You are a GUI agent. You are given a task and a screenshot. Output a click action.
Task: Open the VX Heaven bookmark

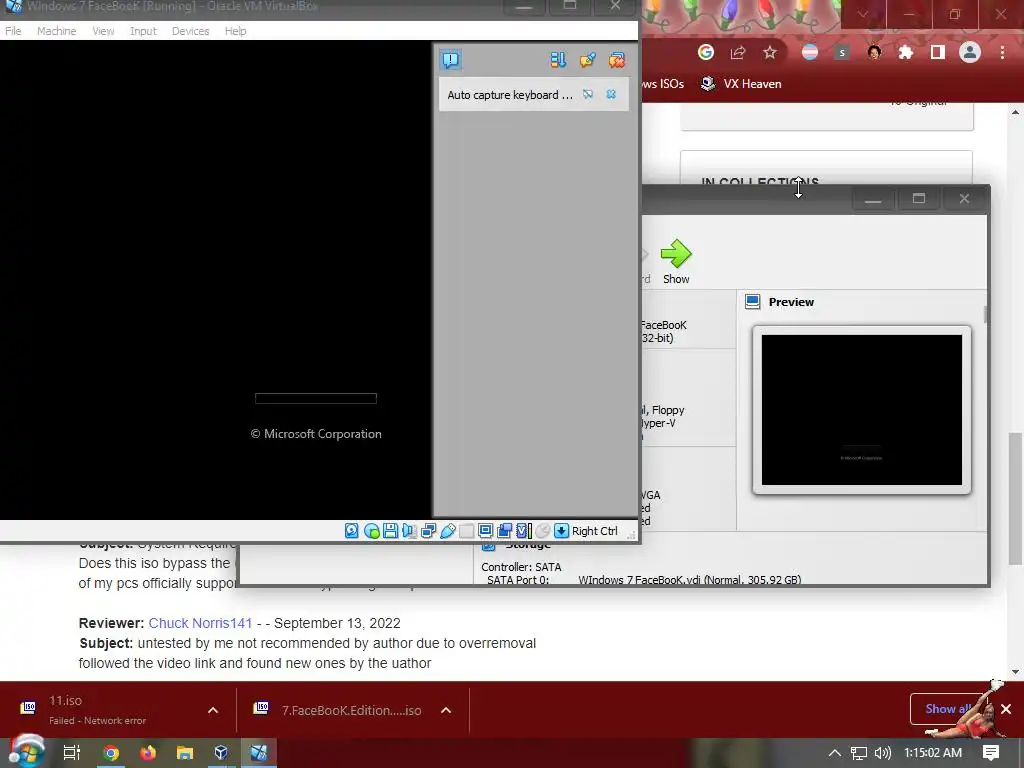pos(741,84)
